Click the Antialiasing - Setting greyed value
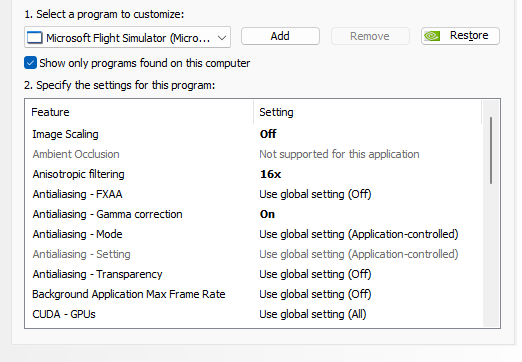 [x=359, y=254]
